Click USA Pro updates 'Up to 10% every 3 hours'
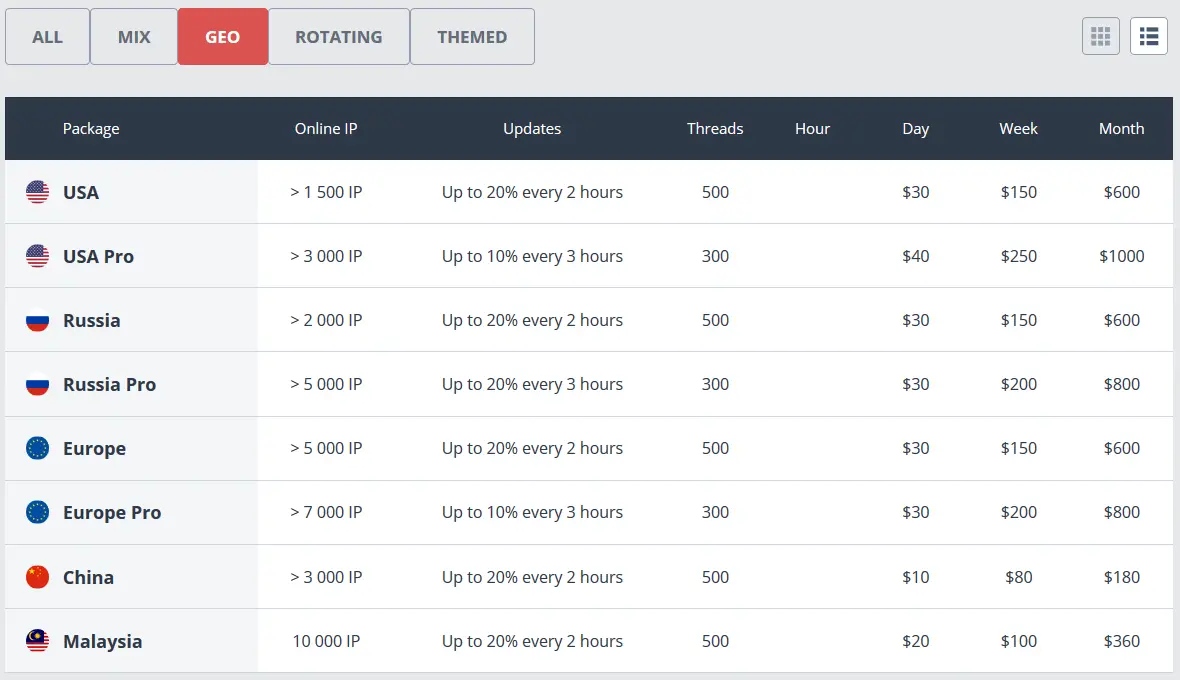 click(x=532, y=257)
